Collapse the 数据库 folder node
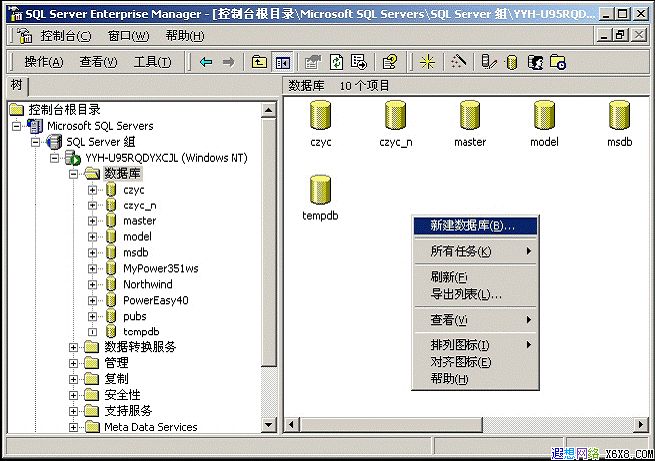 74,174
